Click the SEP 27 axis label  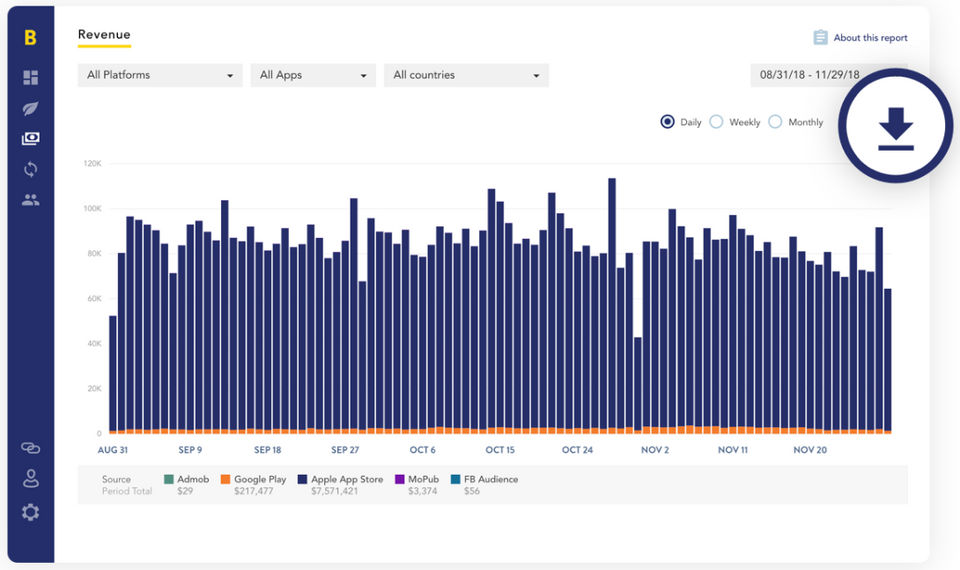tap(345, 450)
